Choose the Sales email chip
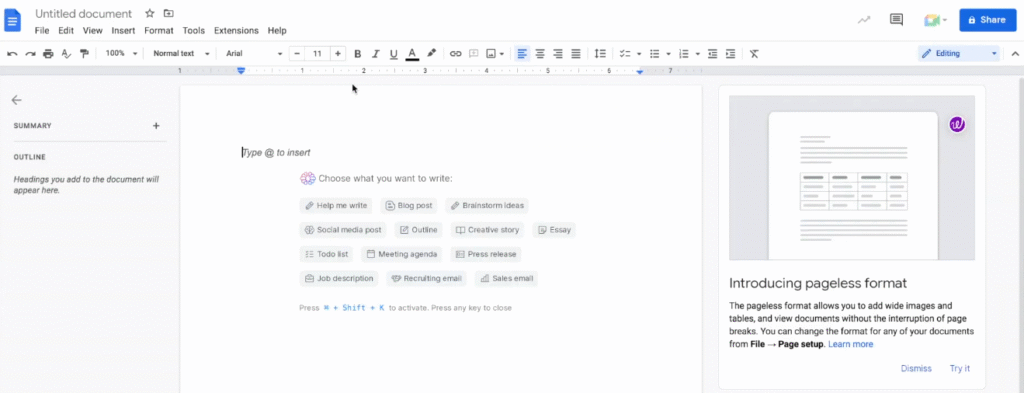 [506, 279]
